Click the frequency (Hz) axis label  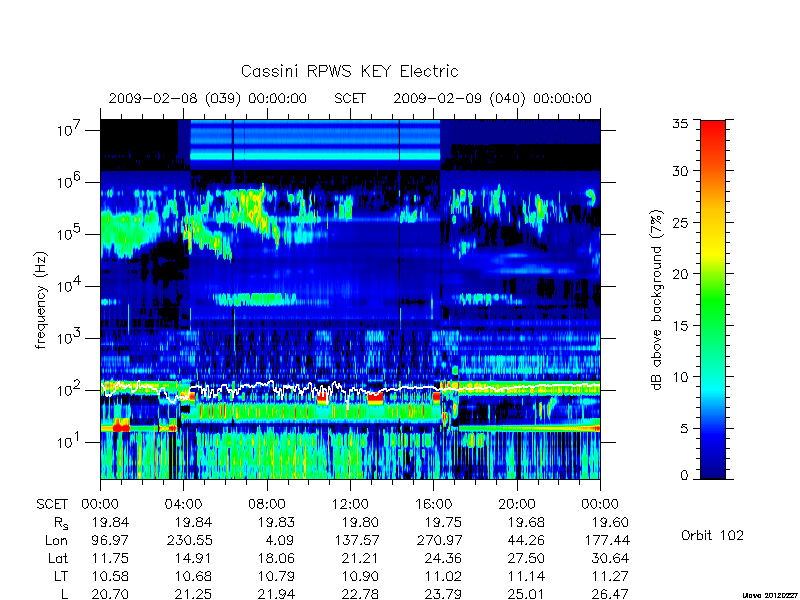[41, 300]
